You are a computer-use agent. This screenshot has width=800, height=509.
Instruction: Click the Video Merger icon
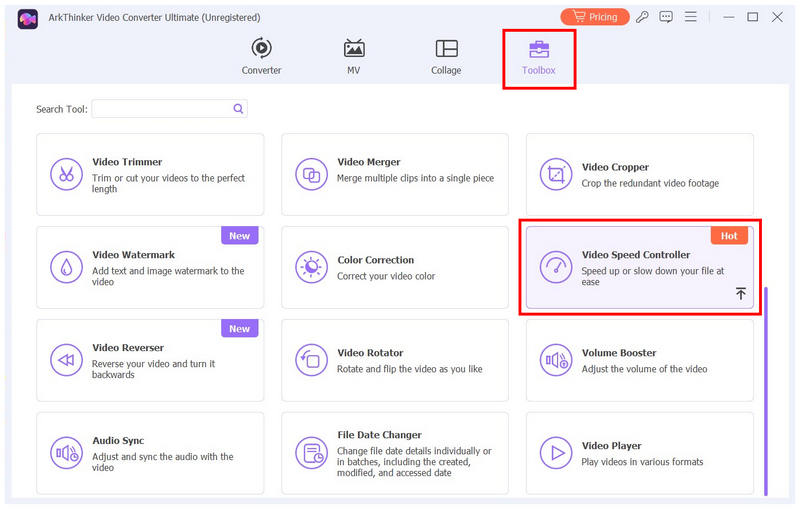pyautogui.click(x=311, y=174)
